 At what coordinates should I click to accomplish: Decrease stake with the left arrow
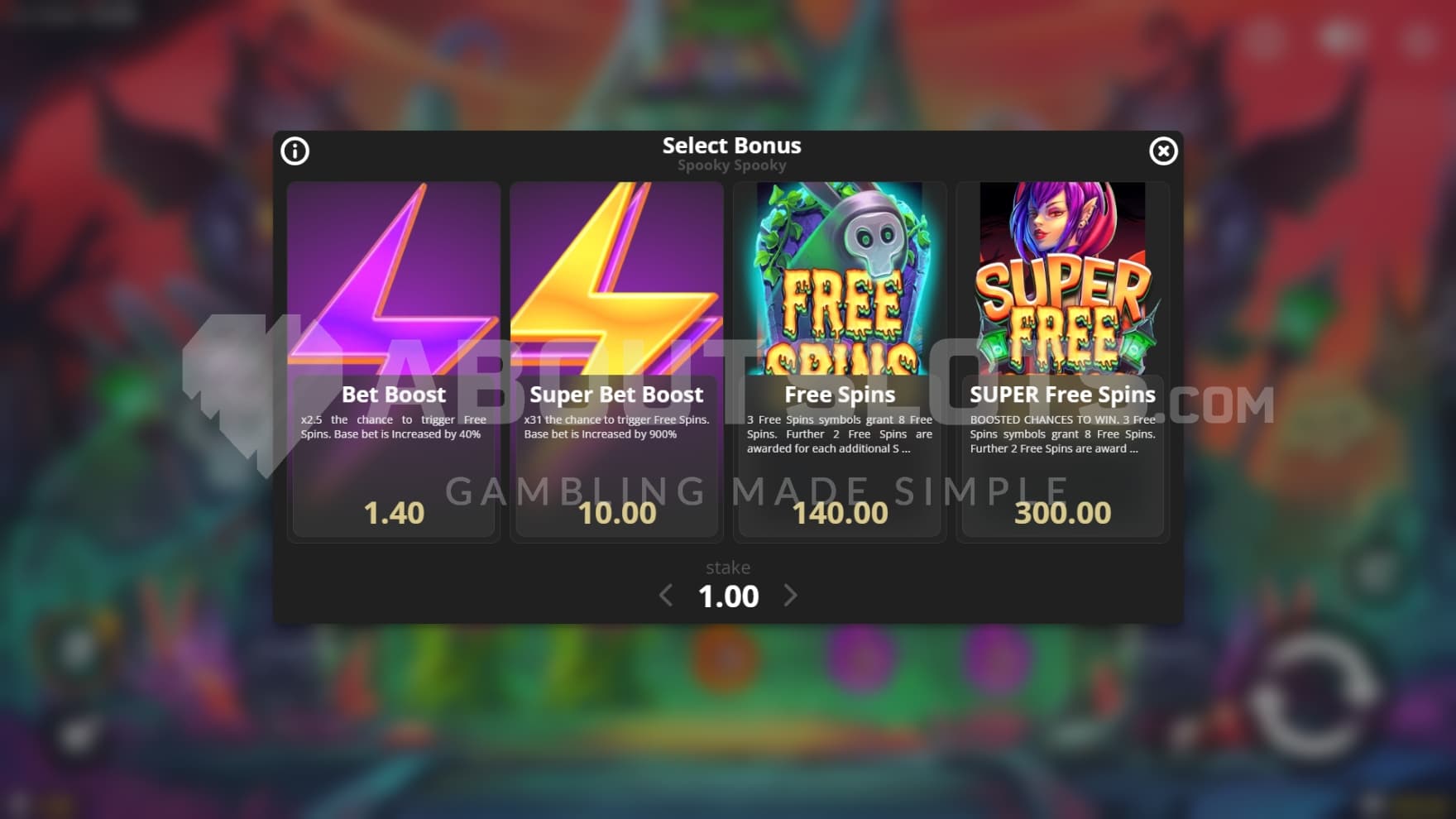point(666,596)
